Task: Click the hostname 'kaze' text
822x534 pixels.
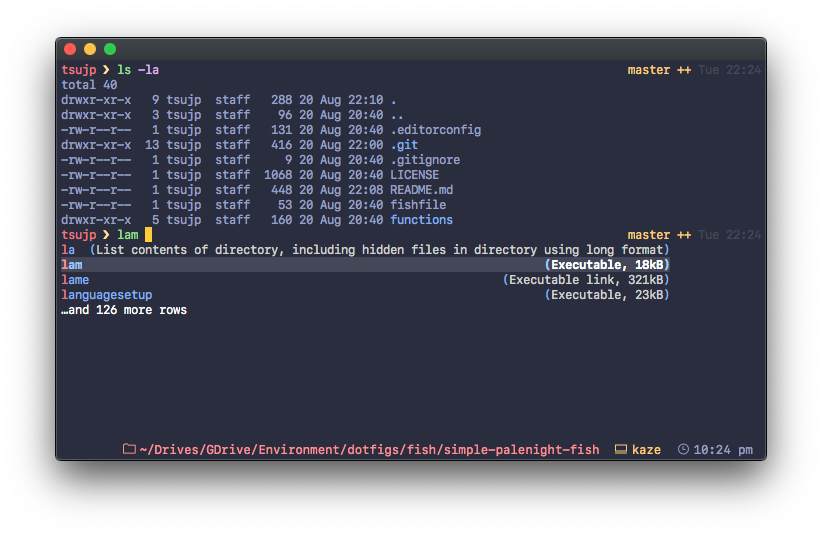Action: pyautogui.click(x=646, y=450)
